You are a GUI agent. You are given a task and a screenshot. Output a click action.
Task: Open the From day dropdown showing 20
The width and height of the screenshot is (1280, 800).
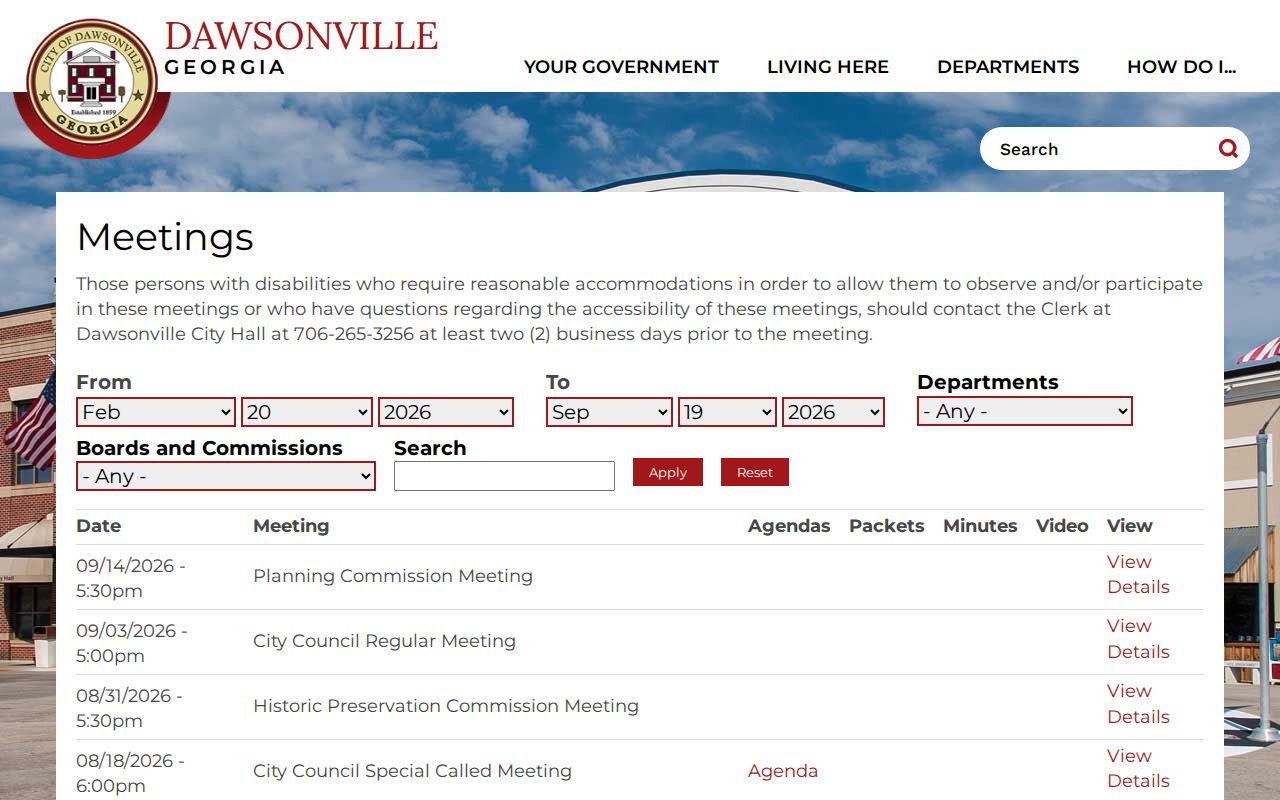pos(308,412)
